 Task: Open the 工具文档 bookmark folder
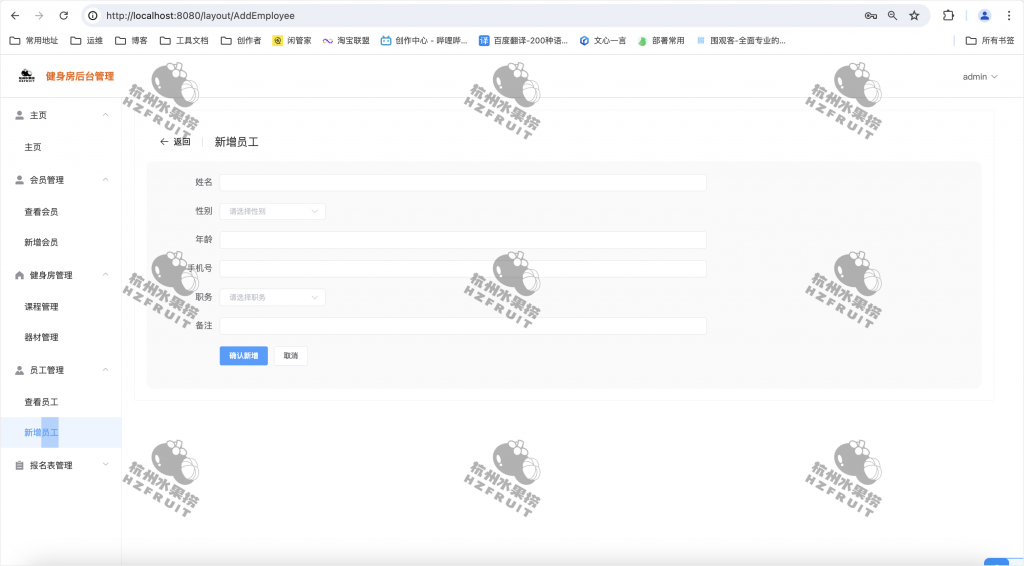[184, 40]
